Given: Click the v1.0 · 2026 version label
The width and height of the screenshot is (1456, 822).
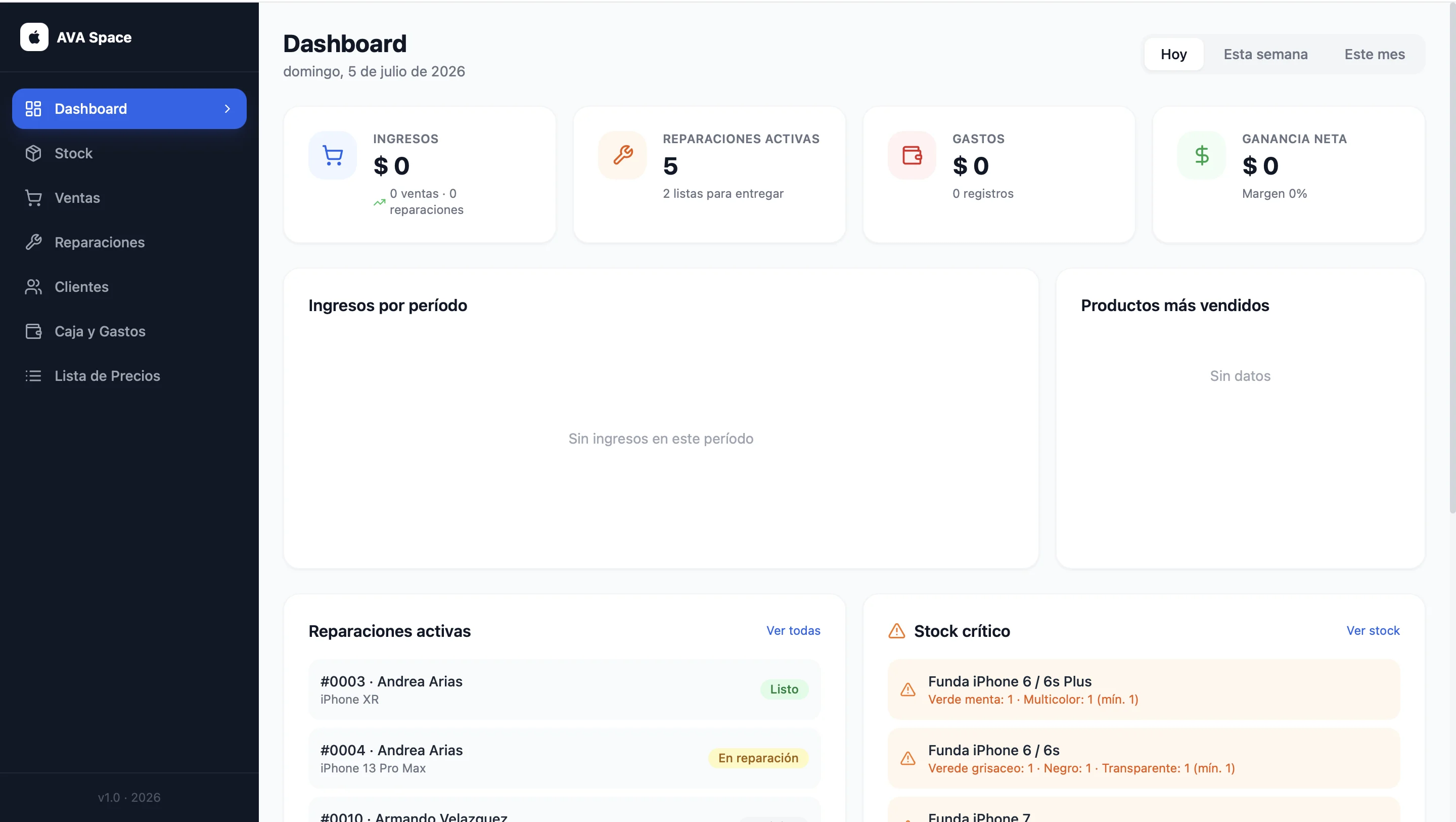Looking at the screenshot, I should [x=129, y=798].
